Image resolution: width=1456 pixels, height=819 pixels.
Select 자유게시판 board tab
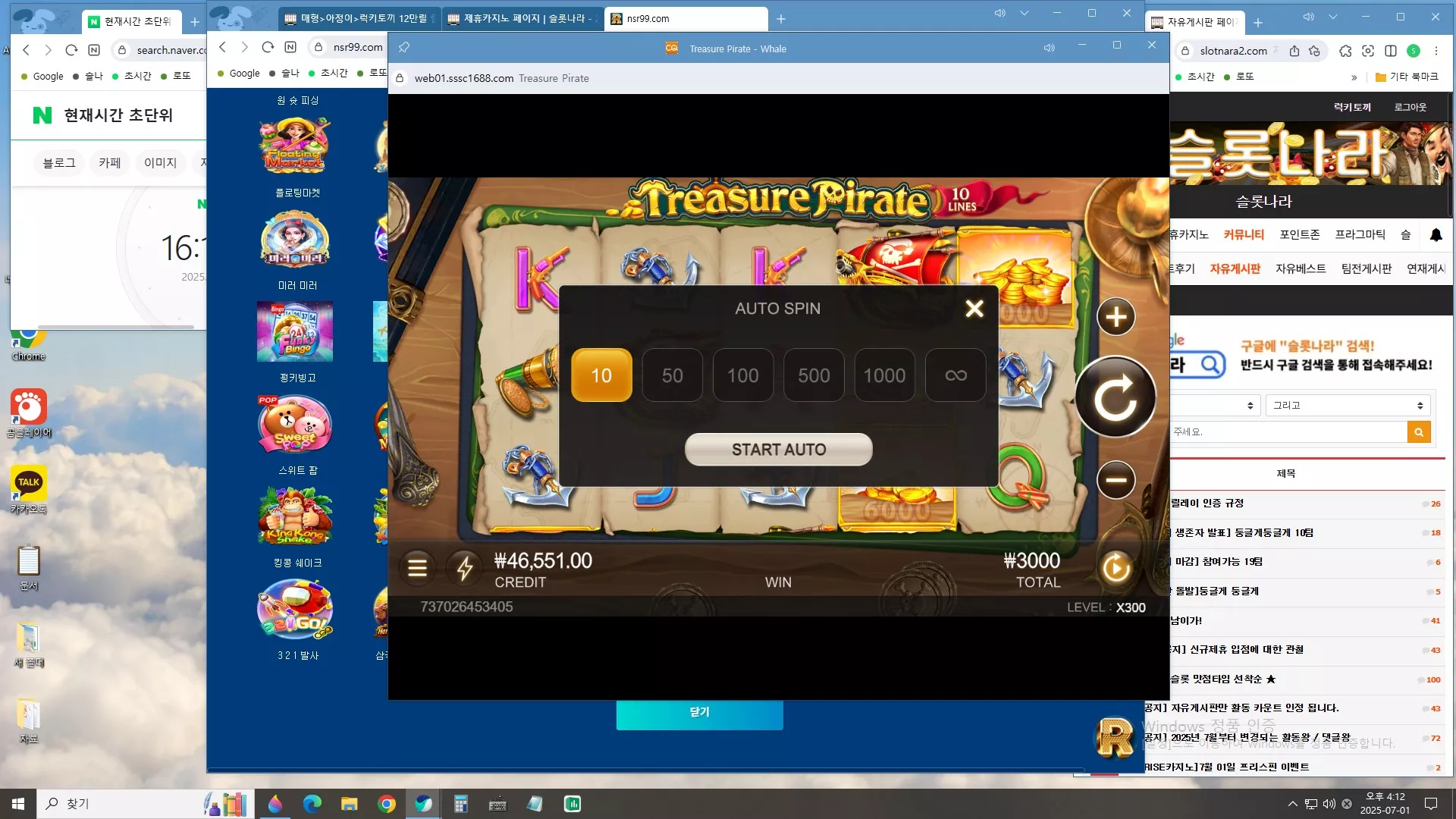tap(1235, 268)
